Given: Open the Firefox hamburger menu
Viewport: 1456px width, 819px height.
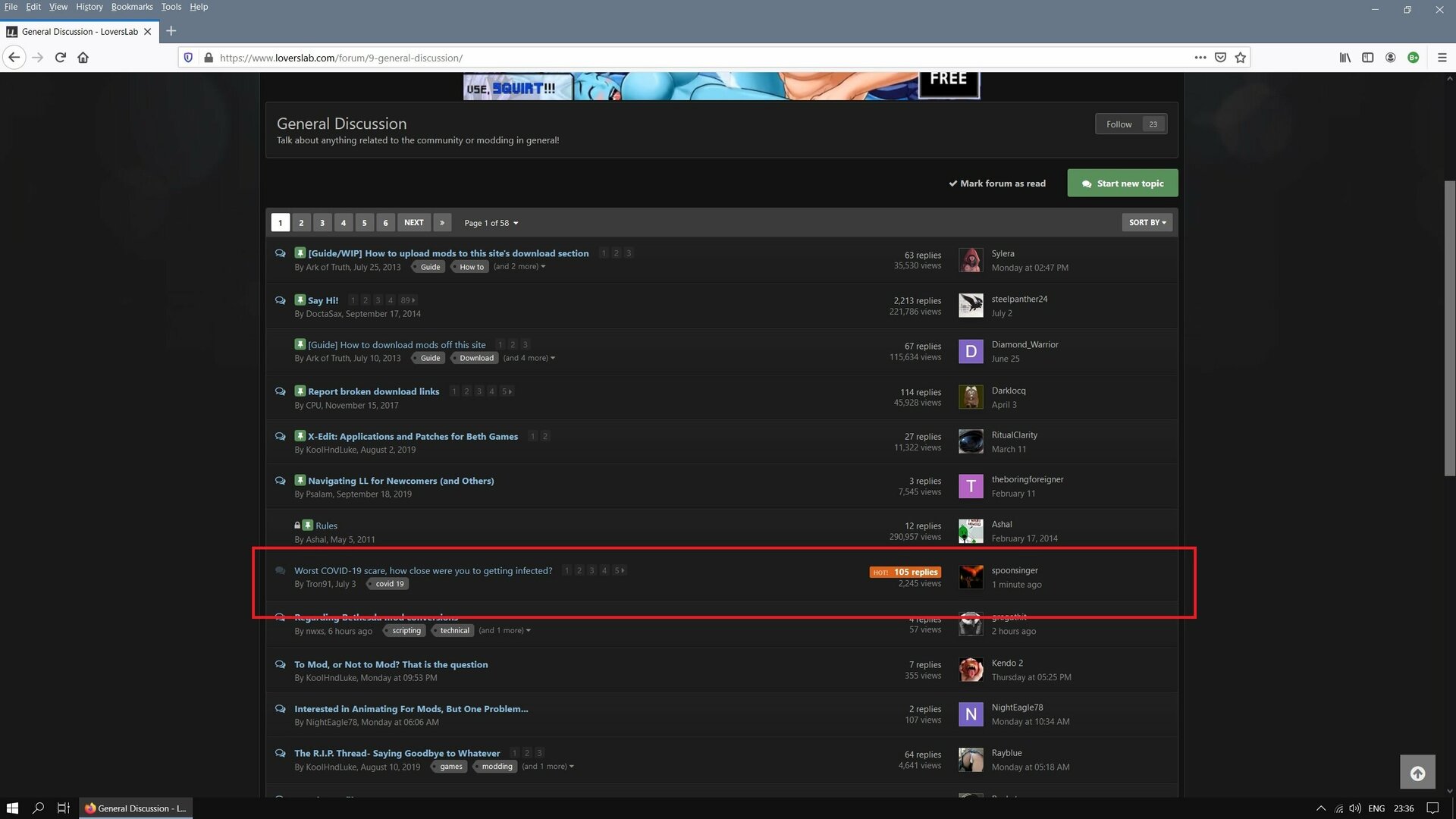Looking at the screenshot, I should point(1442,58).
